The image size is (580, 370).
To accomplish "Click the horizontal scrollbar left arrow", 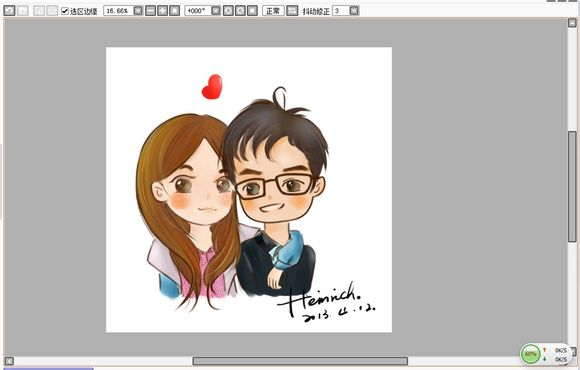I will point(9,361).
